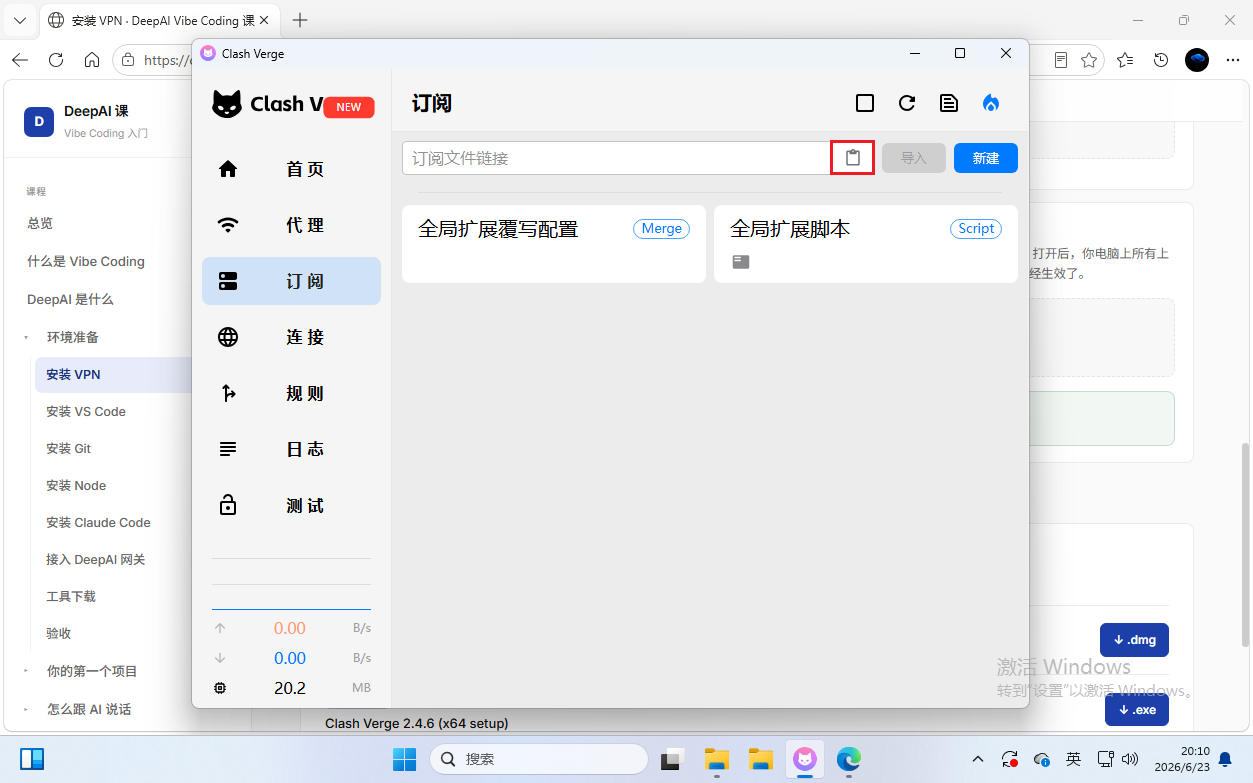The height and width of the screenshot is (783, 1253).
Task: Open a new Edge tab with the plus button
Action: point(300,20)
